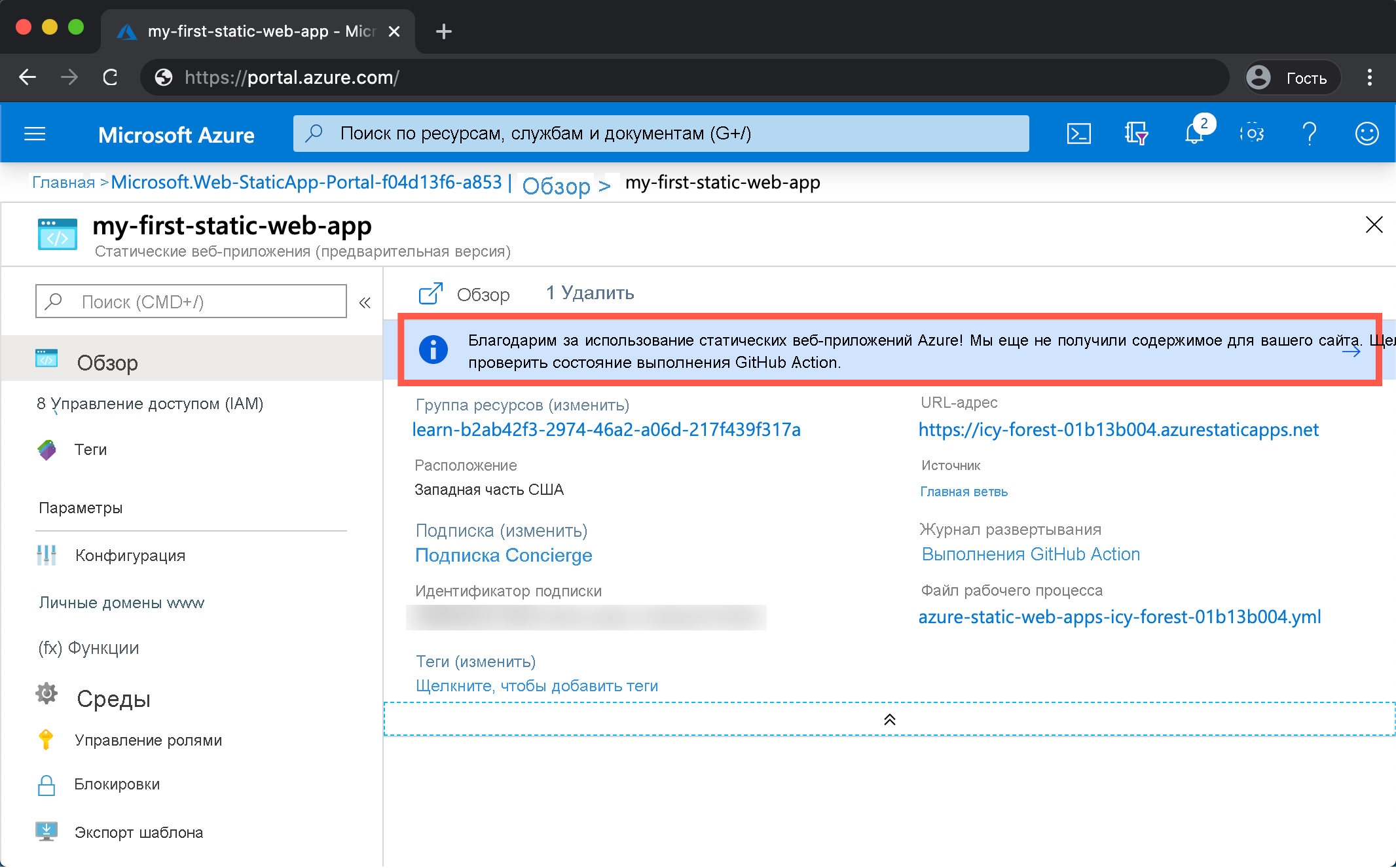Click the global search field in Azure header

pos(661,134)
